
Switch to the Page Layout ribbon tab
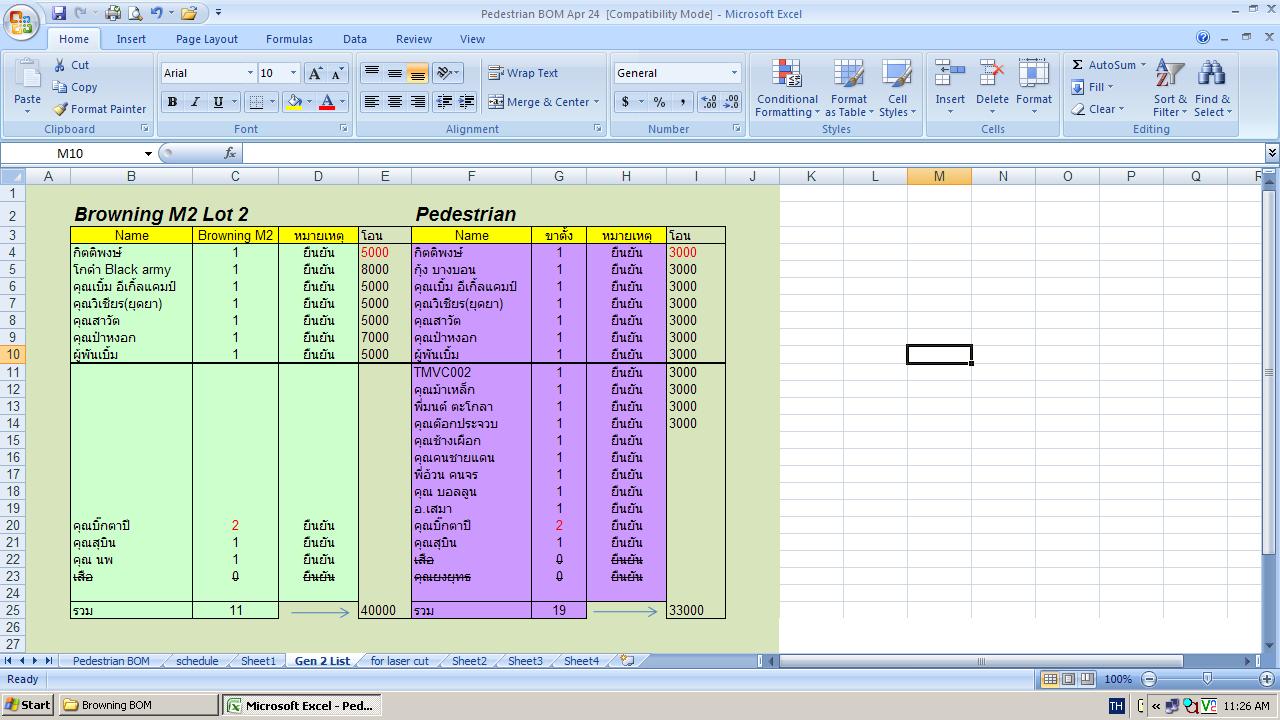pyautogui.click(x=206, y=39)
